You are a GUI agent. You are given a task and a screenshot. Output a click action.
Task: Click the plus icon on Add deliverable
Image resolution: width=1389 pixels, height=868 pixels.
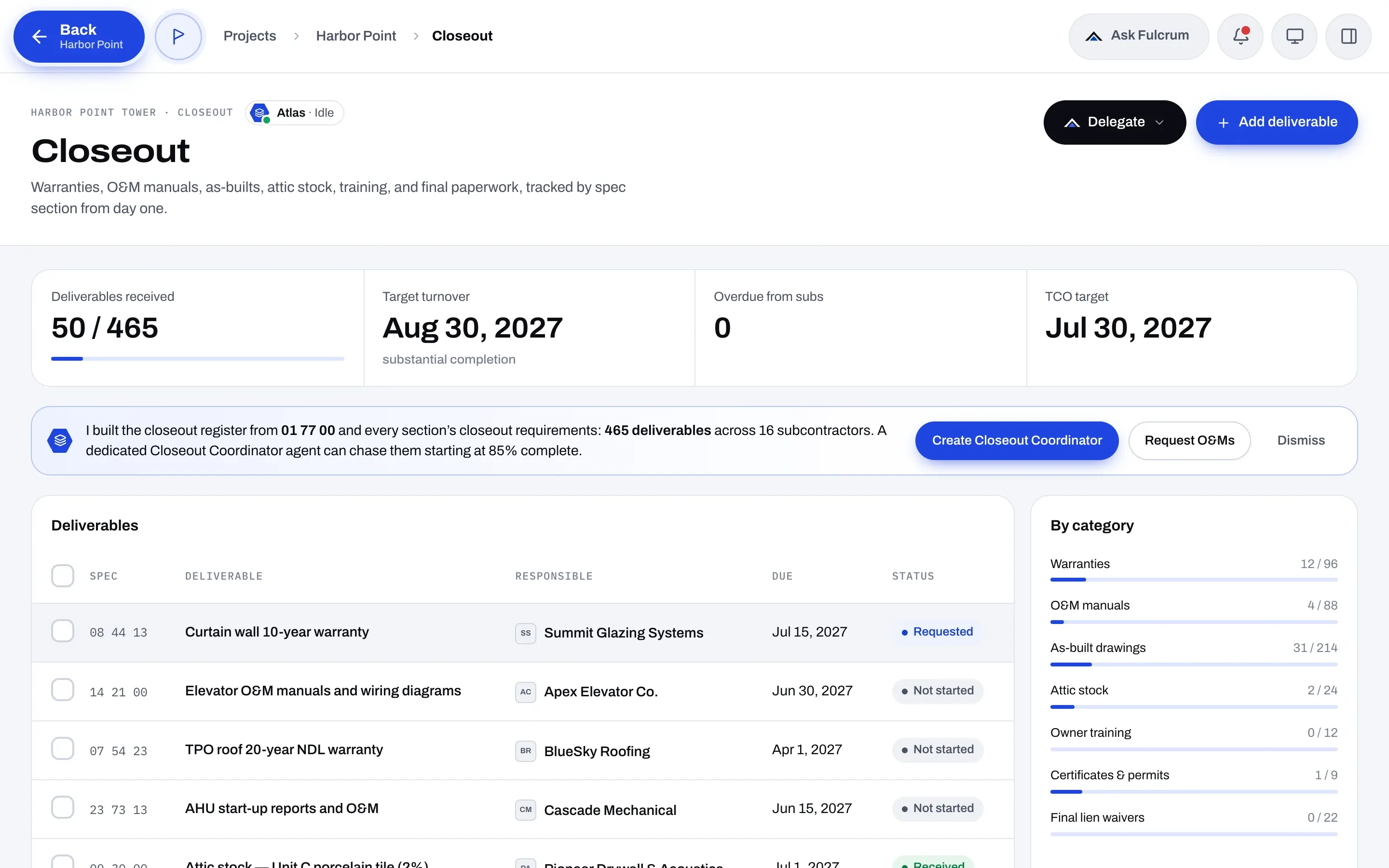coord(1223,122)
